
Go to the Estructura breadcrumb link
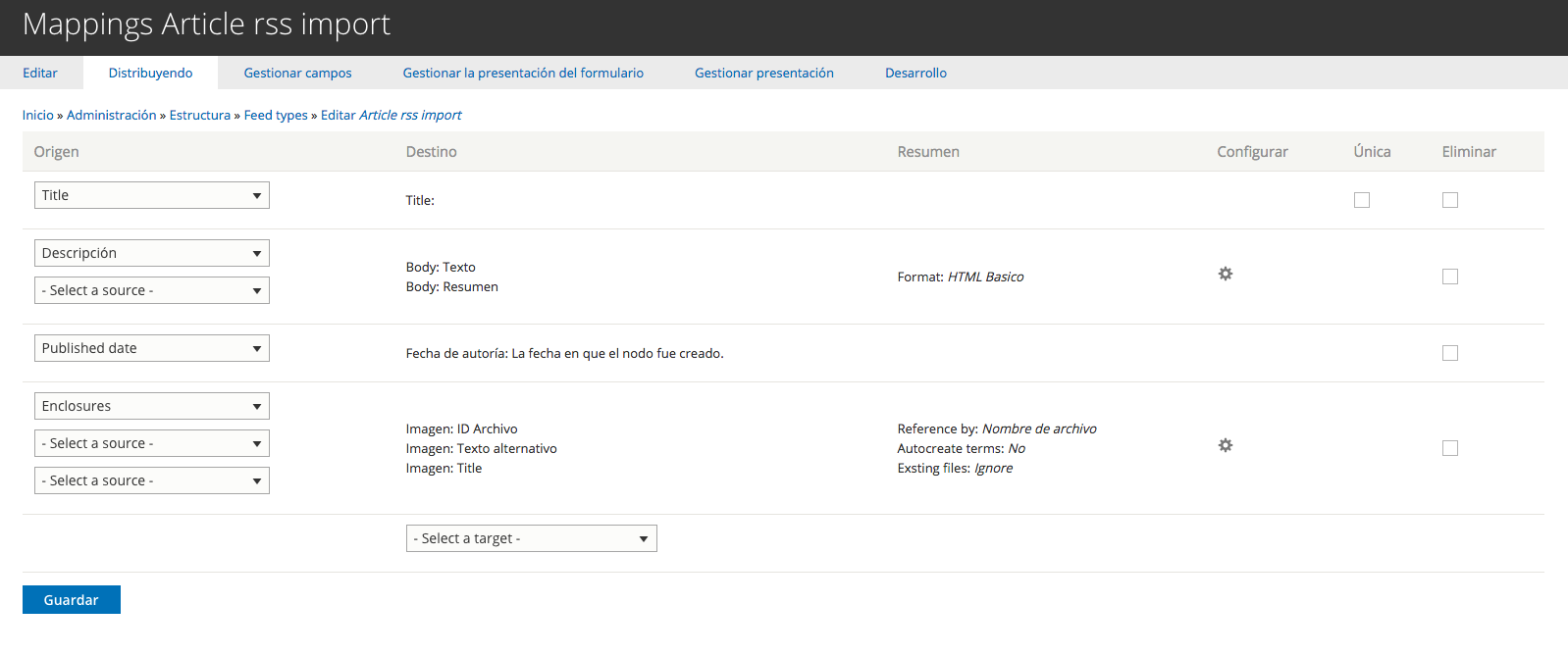tap(199, 115)
